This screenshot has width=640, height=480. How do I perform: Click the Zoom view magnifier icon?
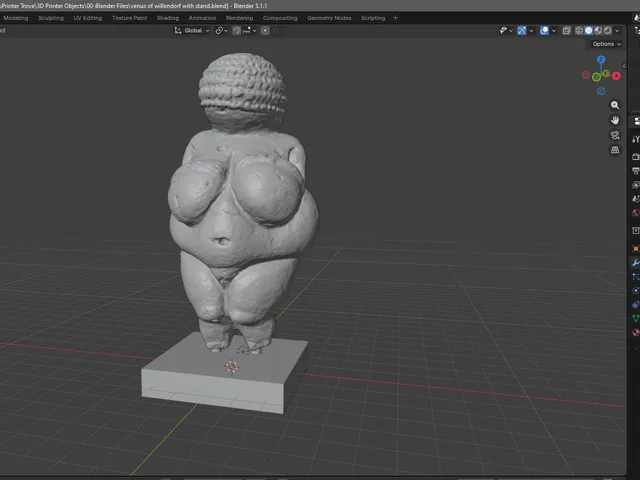[615, 105]
